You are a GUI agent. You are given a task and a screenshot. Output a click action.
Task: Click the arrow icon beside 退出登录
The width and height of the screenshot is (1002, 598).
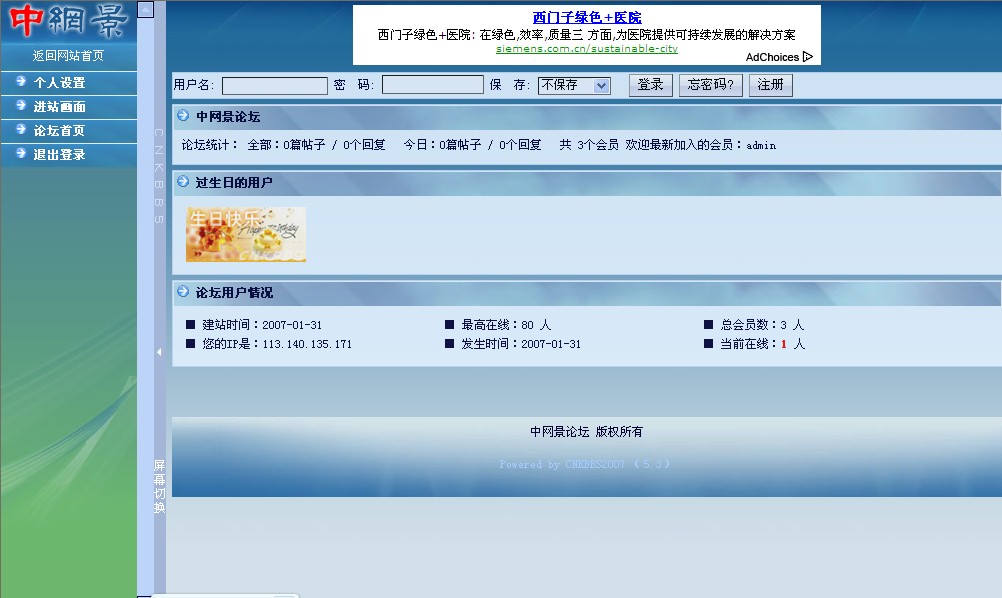21,153
